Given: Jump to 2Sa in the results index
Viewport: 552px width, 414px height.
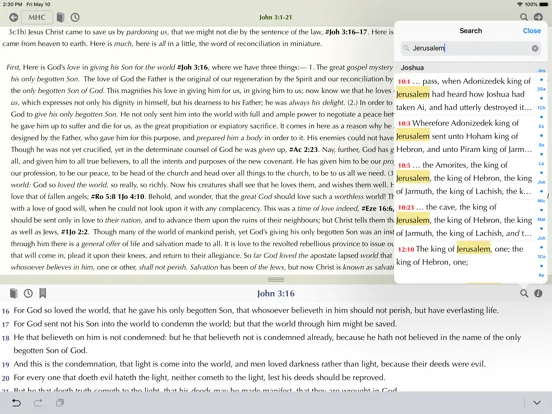Looking at the screenshot, I should (x=541, y=89).
